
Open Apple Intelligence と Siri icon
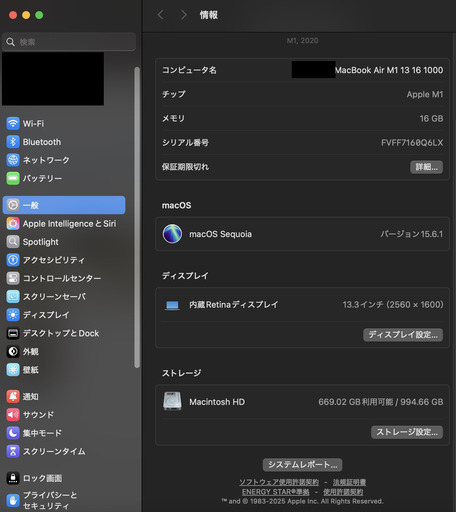coord(13,223)
